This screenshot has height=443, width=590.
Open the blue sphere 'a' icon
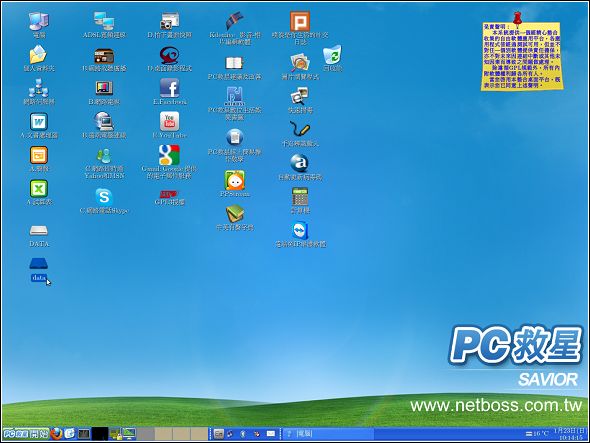pyautogui.click(x=300, y=163)
